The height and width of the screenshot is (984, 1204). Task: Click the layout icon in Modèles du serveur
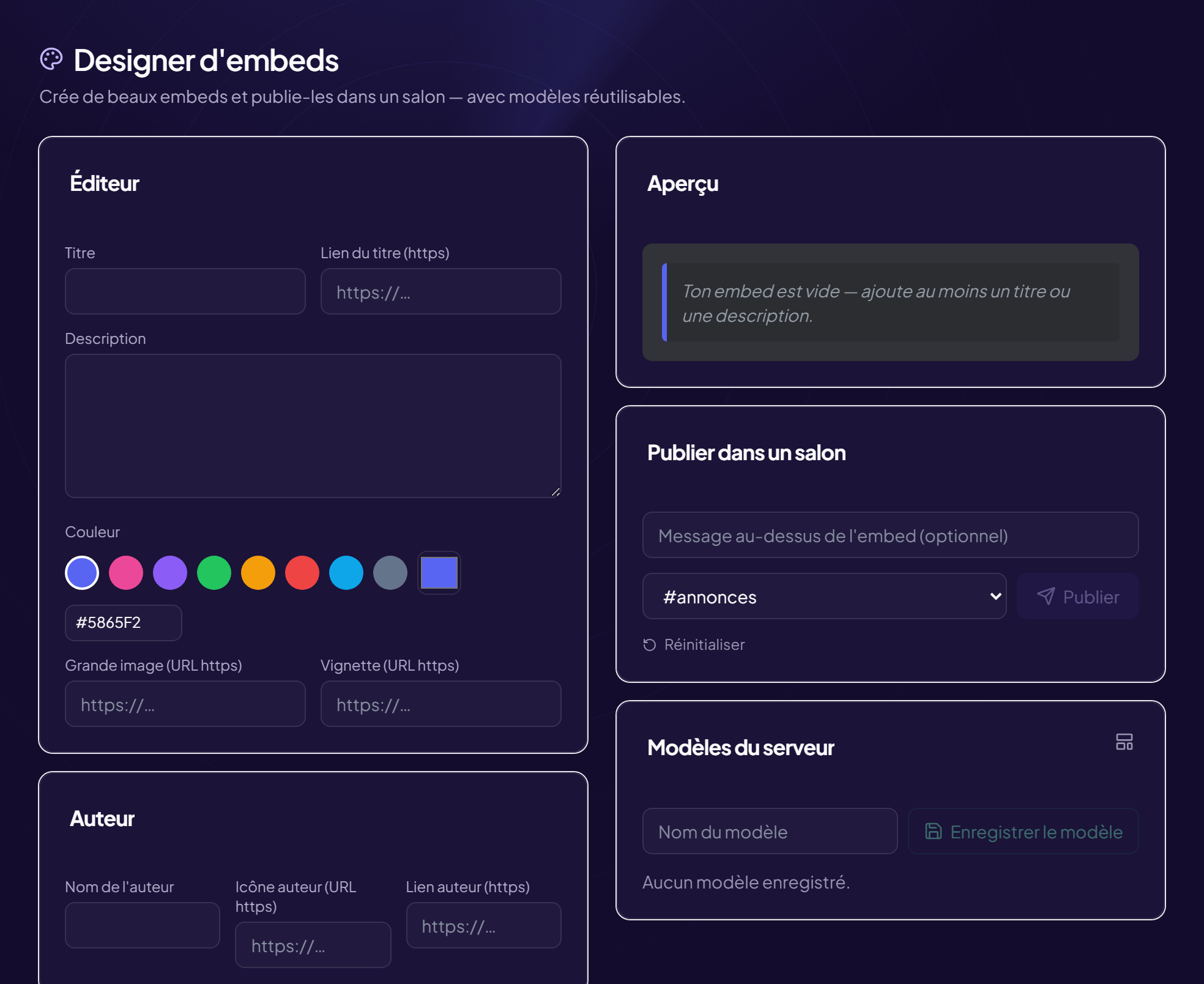(x=1124, y=742)
